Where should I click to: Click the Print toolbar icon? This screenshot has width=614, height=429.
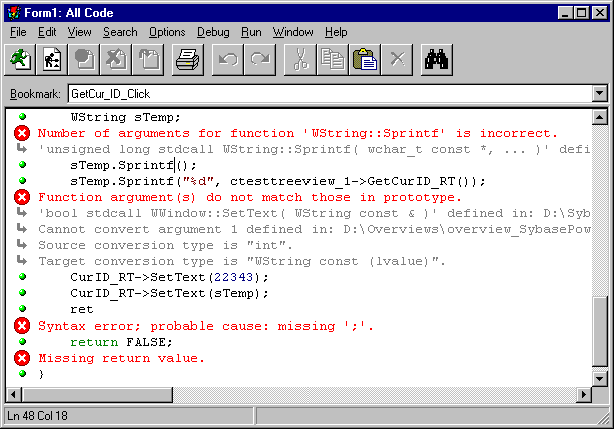click(188, 59)
